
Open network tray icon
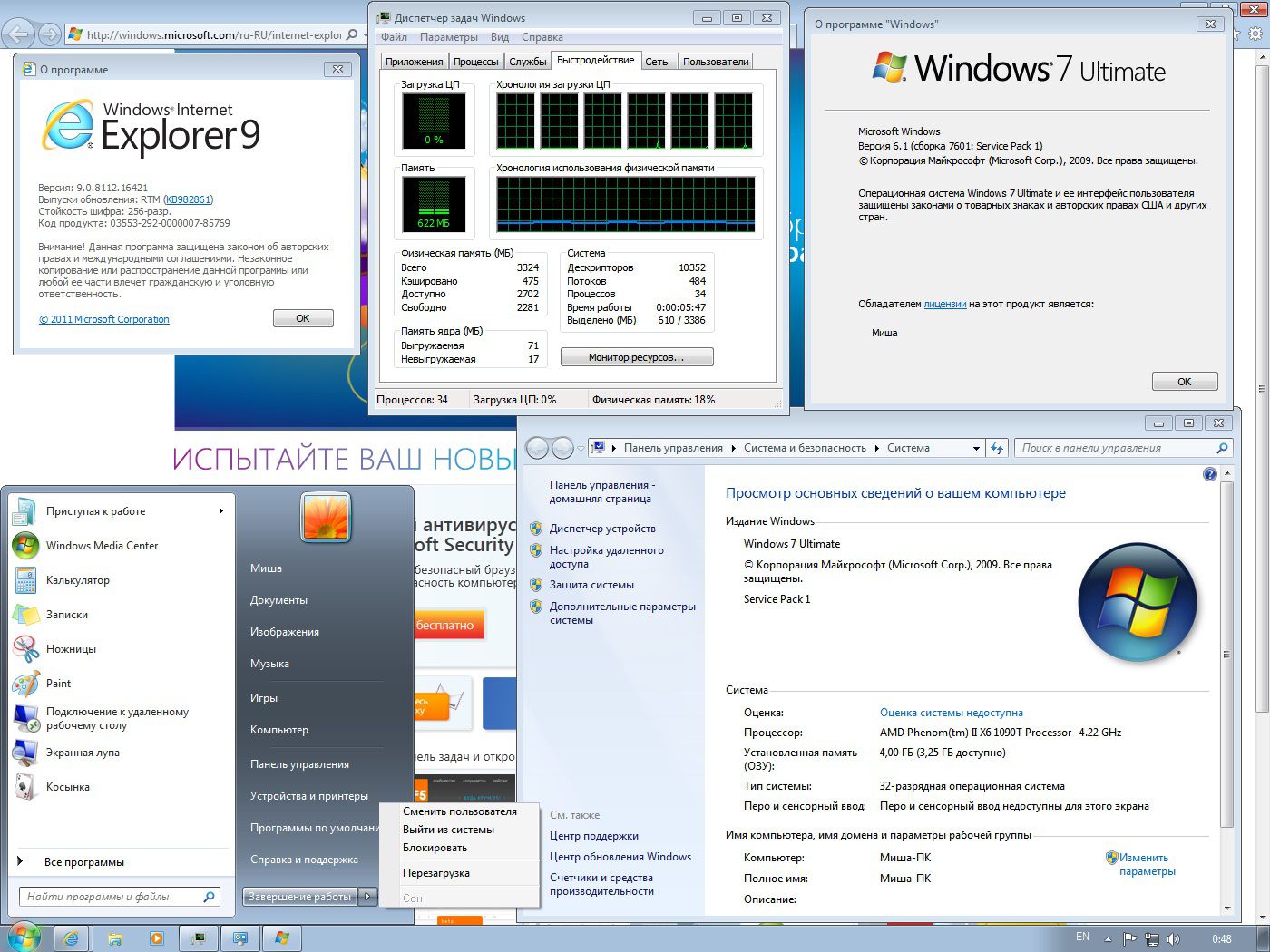pos(1152,939)
